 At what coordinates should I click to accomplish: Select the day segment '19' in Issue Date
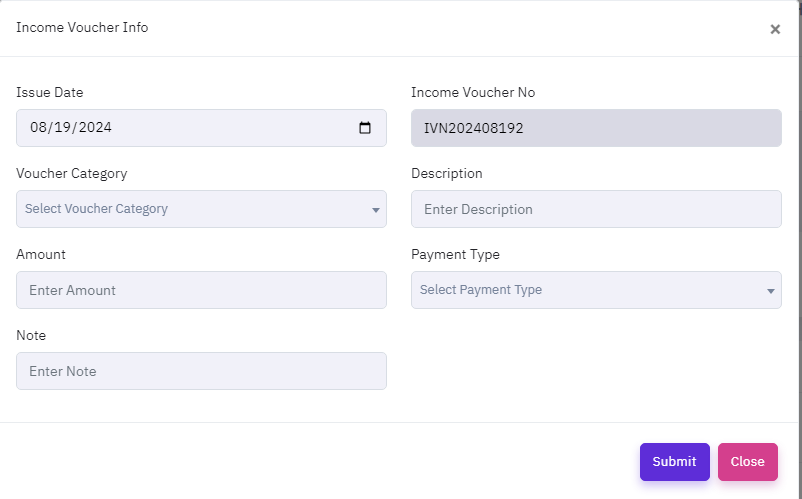click(x=64, y=128)
